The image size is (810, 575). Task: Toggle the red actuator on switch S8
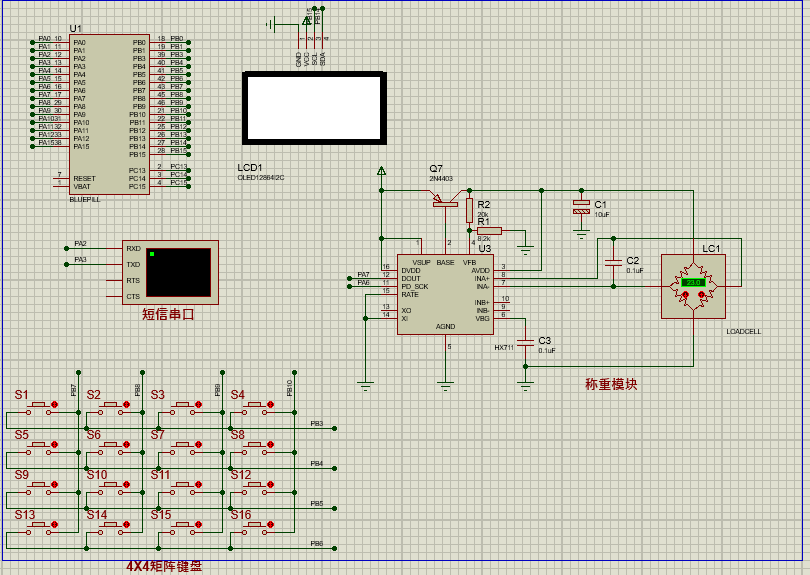click(x=271, y=444)
